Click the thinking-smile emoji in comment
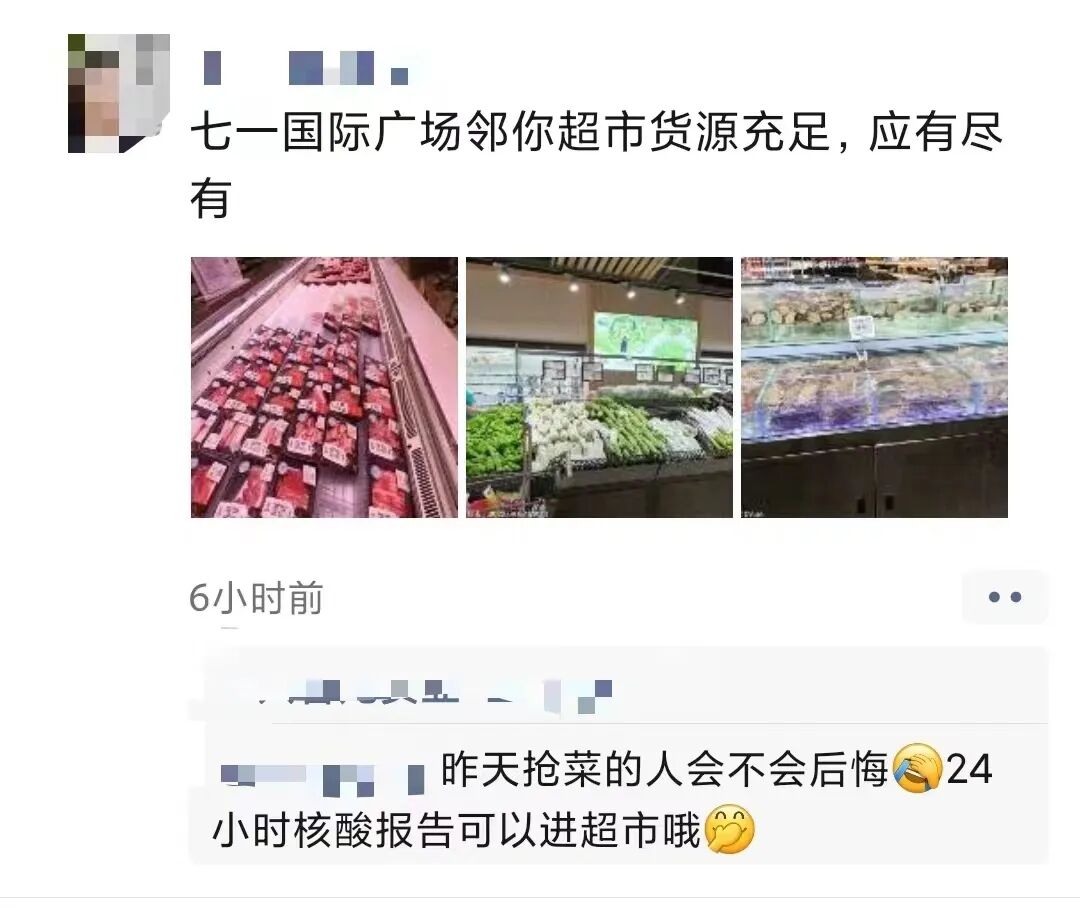The width and height of the screenshot is (1080, 908). [x=730, y=829]
